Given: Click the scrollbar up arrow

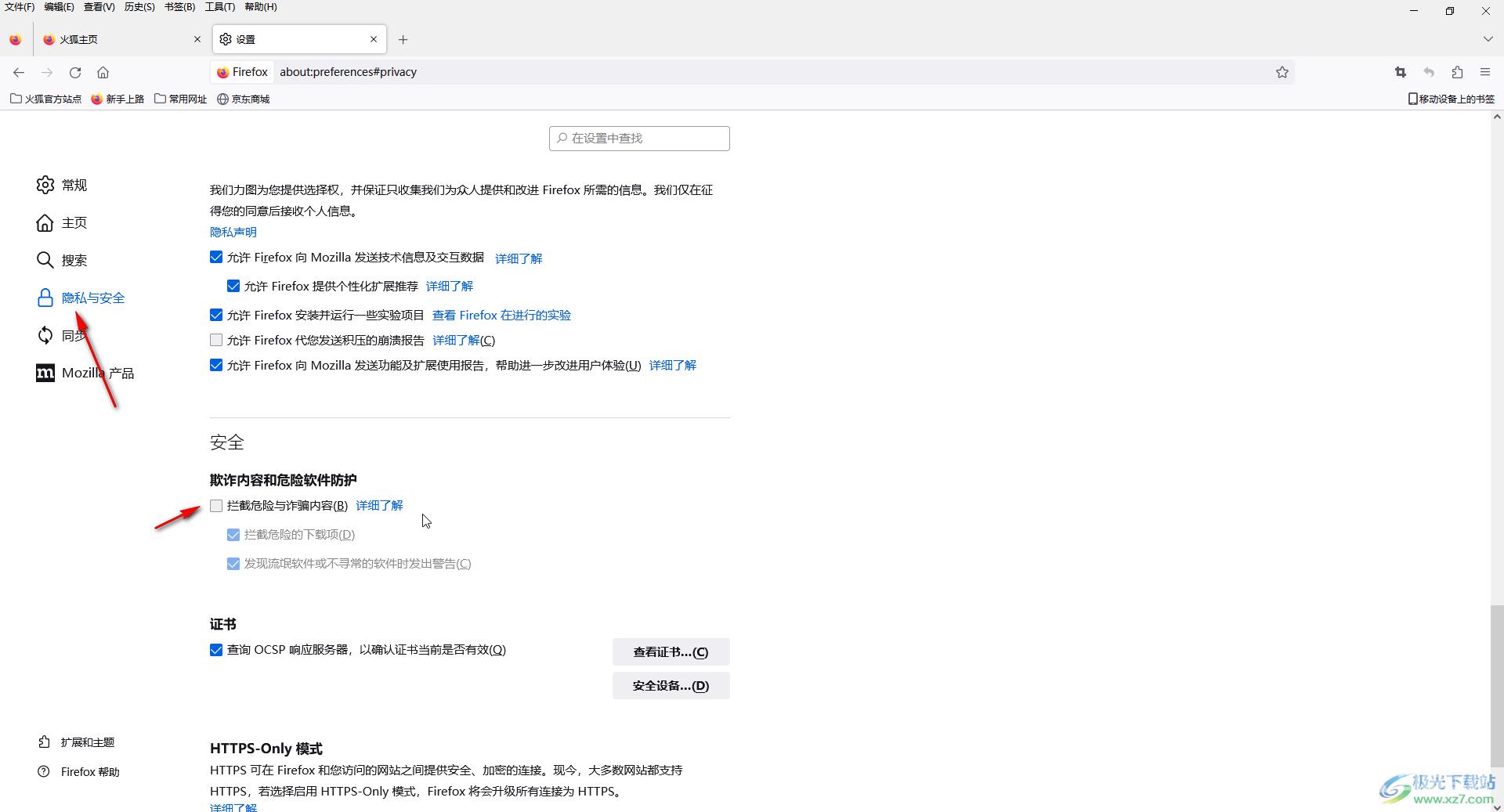Looking at the screenshot, I should pos(1496,117).
